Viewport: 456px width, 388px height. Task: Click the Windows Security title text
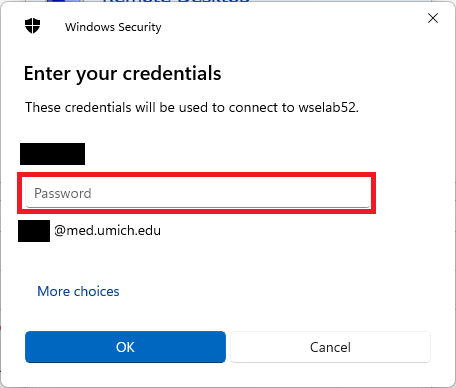tap(113, 27)
